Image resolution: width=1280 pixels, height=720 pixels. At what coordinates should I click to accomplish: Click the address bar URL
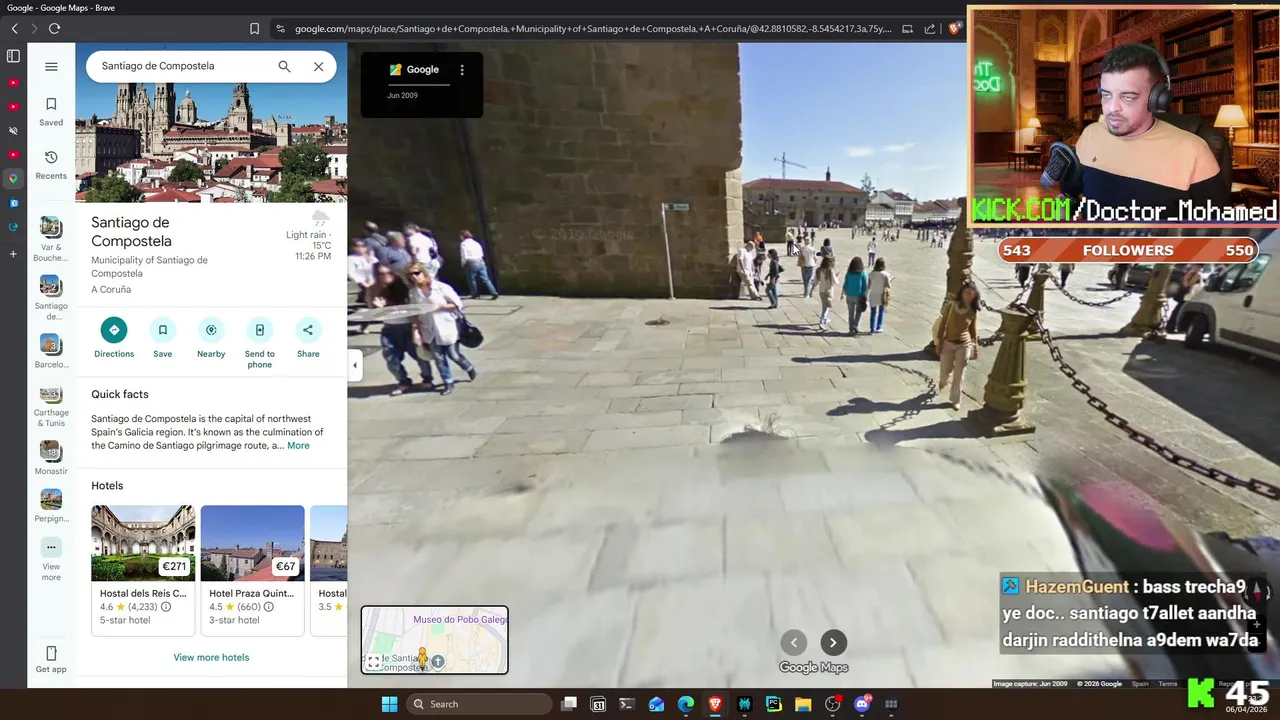[x=593, y=29]
